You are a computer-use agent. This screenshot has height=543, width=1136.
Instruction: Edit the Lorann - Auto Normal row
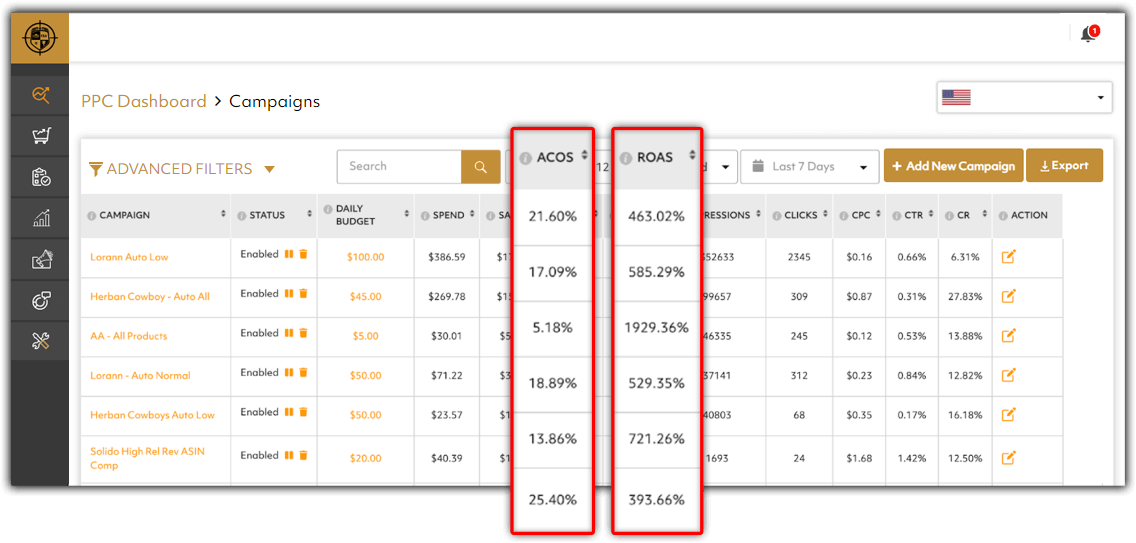coord(1008,375)
